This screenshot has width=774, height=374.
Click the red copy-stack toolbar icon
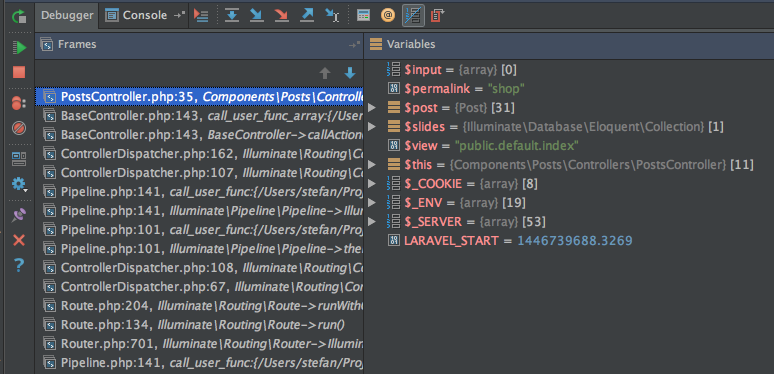pos(437,16)
